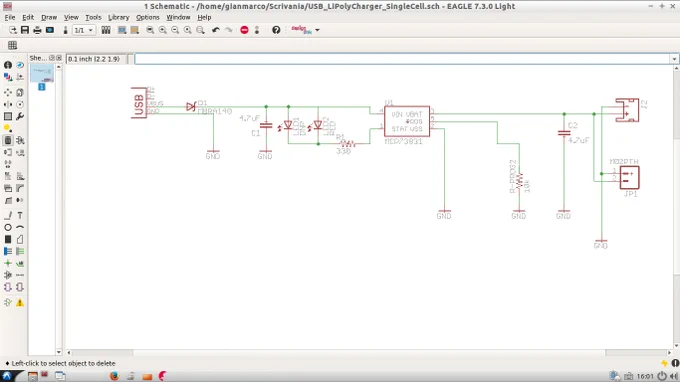This screenshot has height=382, width=680.
Task: Open the Draw menu
Action: pyautogui.click(x=49, y=17)
